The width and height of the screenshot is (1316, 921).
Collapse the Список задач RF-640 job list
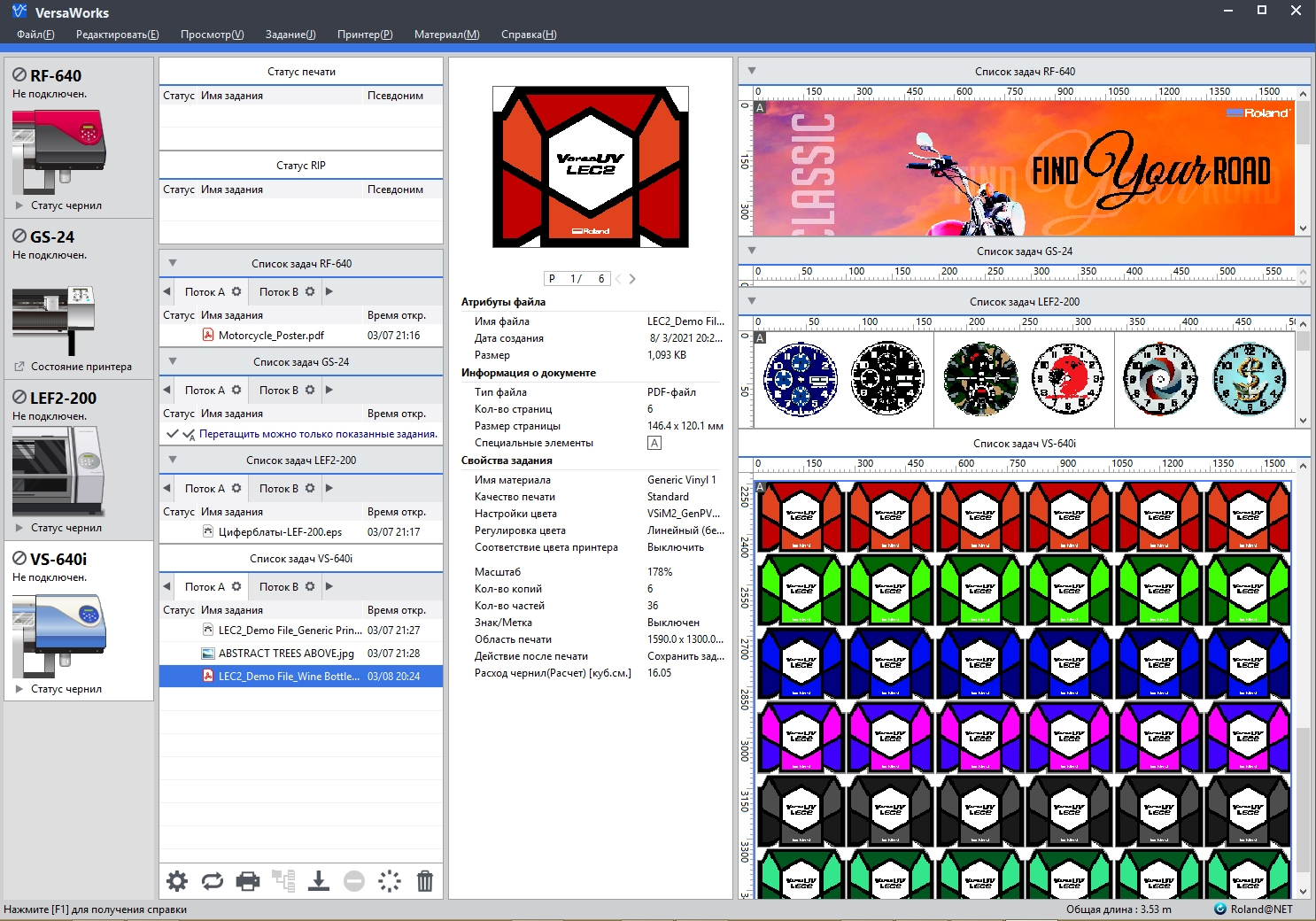coord(173,263)
